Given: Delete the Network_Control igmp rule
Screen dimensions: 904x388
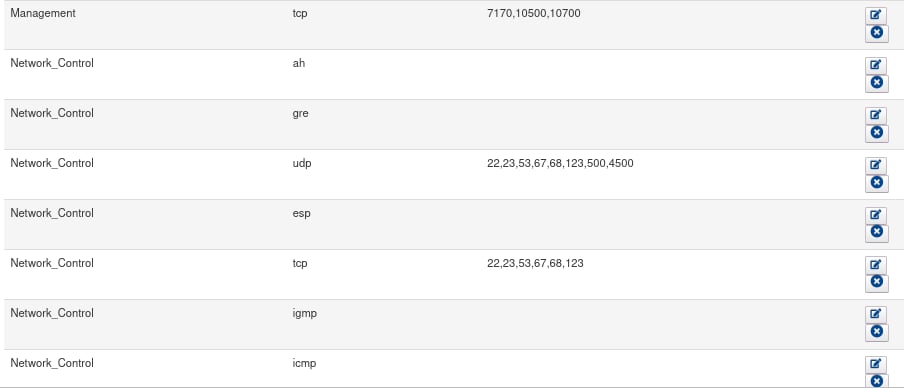Looking at the screenshot, I should 876,333.
